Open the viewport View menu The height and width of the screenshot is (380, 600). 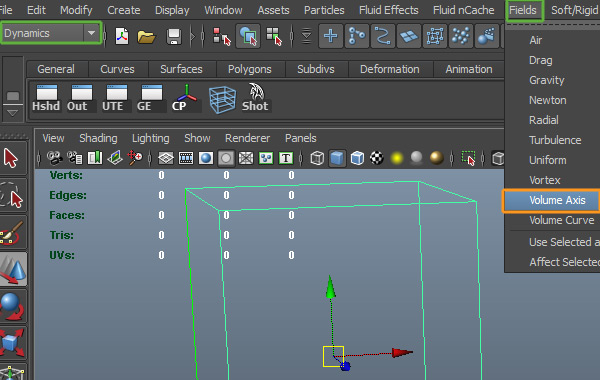point(53,138)
